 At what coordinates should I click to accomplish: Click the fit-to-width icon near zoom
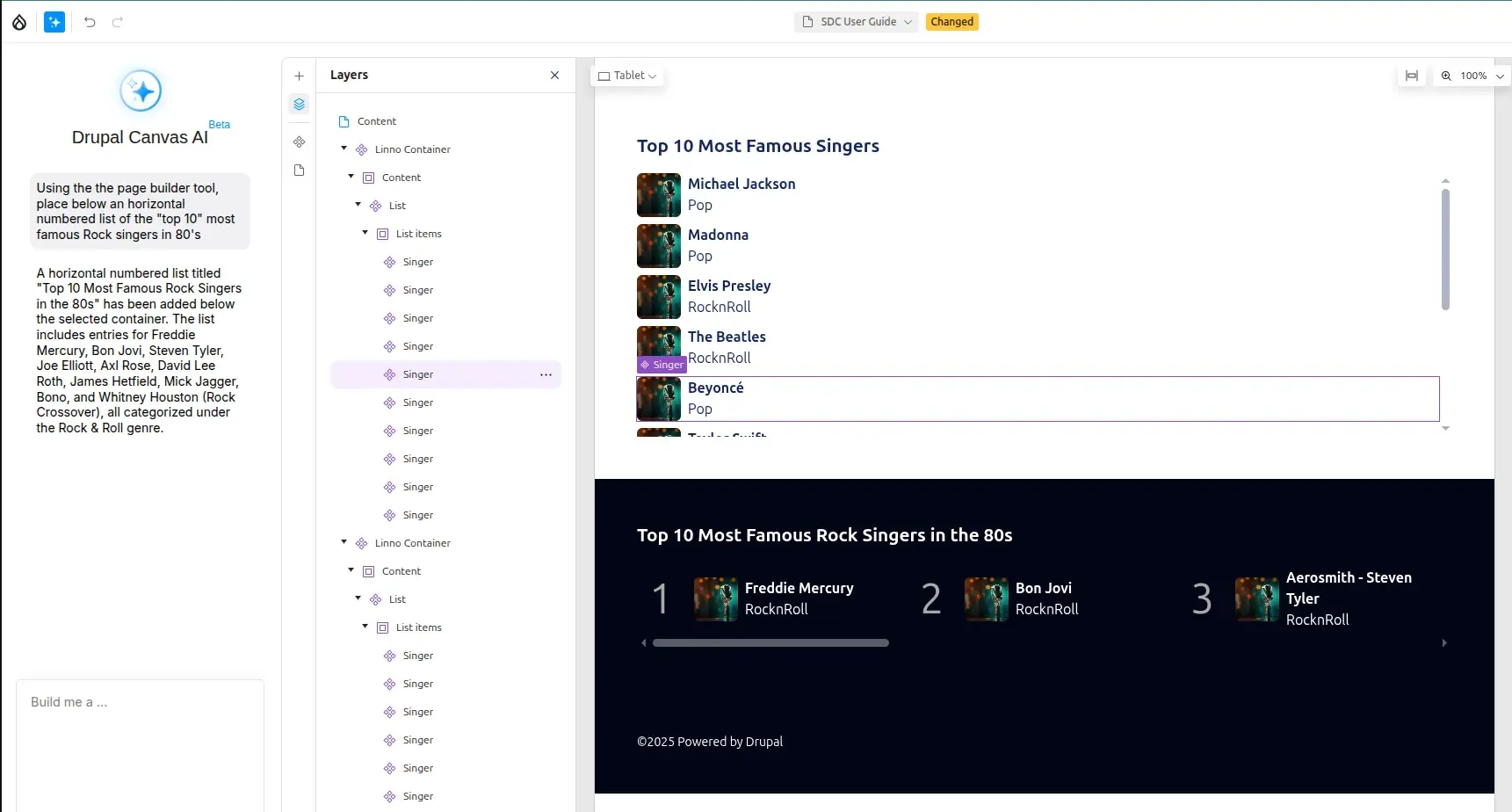click(x=1412, y=76)
